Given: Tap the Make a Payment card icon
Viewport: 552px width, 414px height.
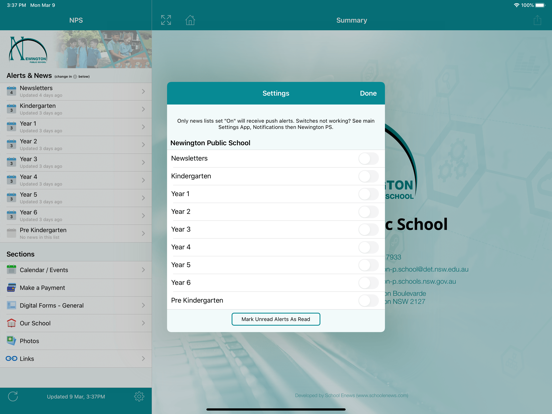Looking at the screenshot, I should (x=11, y=287).
